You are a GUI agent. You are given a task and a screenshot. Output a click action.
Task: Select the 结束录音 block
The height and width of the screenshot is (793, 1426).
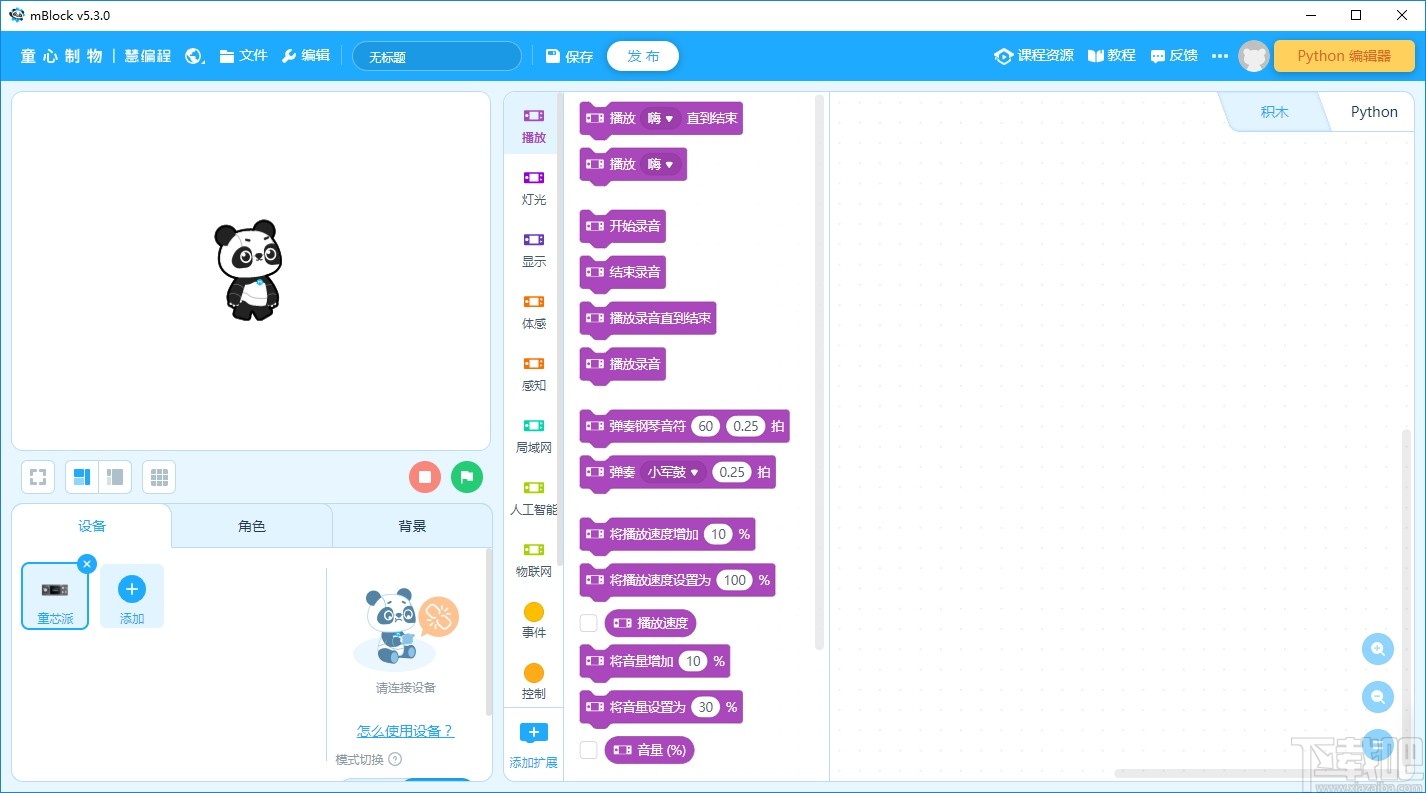point(622,275)
